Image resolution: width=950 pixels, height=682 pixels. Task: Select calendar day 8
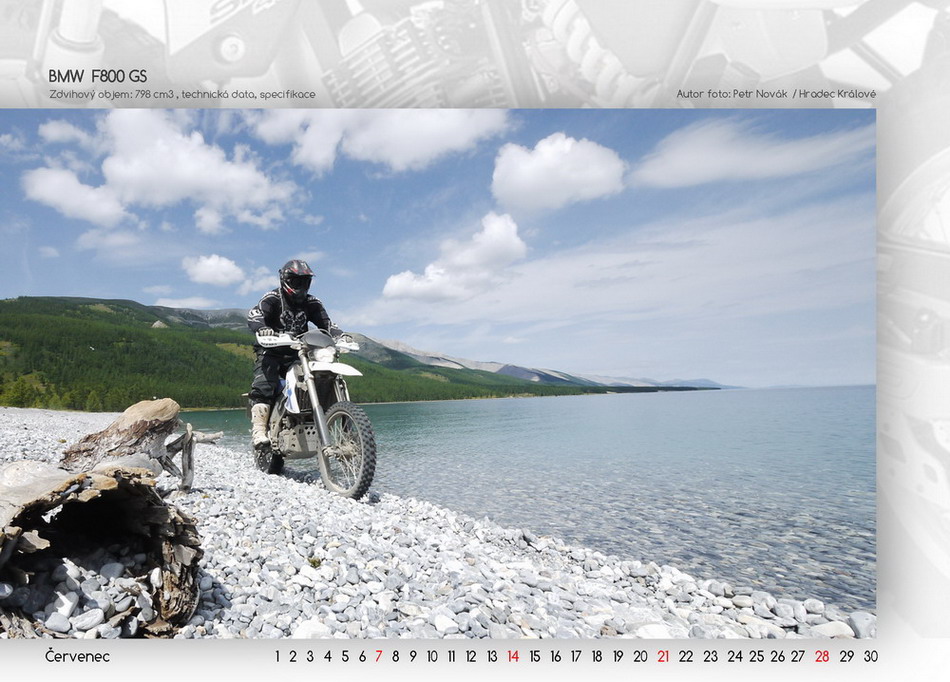[396, 657]
